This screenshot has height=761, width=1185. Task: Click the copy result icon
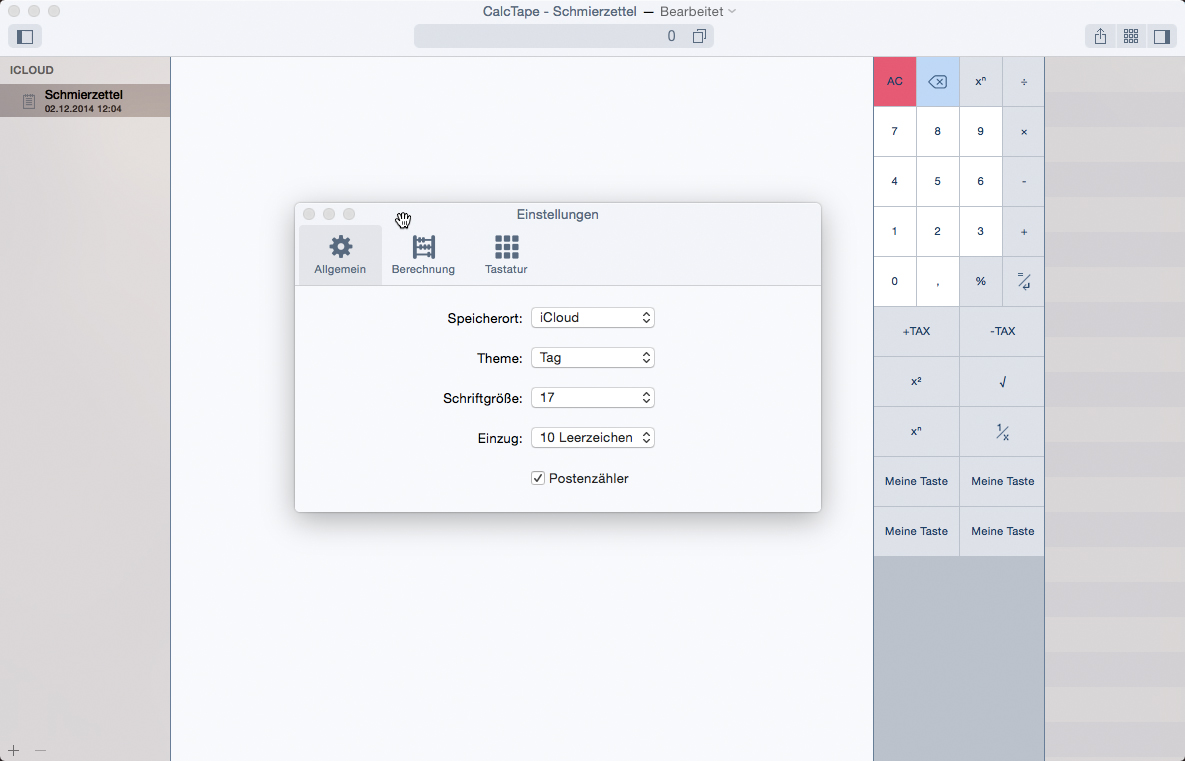click(x=699, y=37)
